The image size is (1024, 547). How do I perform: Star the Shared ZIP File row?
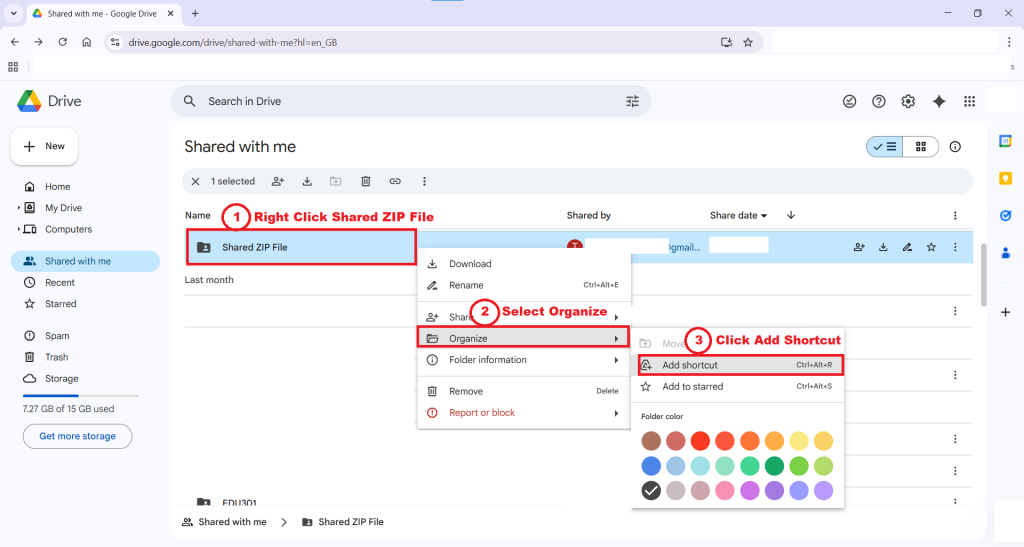pos(931,247)
